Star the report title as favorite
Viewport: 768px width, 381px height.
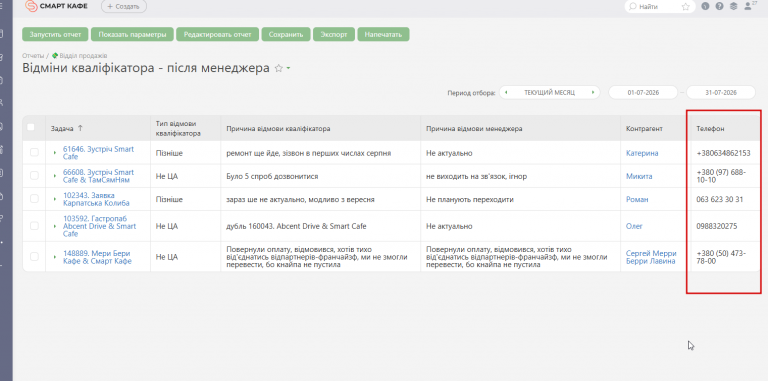(x=279, y=69)
